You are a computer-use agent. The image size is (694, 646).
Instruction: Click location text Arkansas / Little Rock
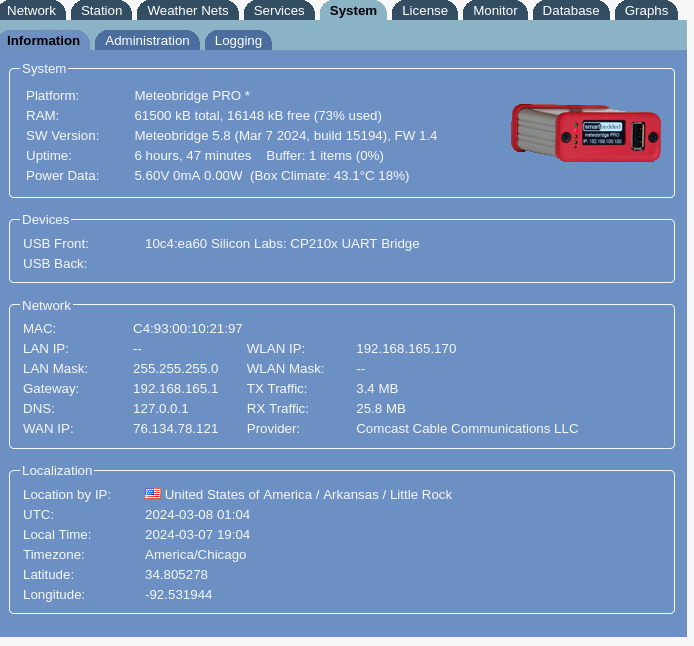(x=387, y=494)
